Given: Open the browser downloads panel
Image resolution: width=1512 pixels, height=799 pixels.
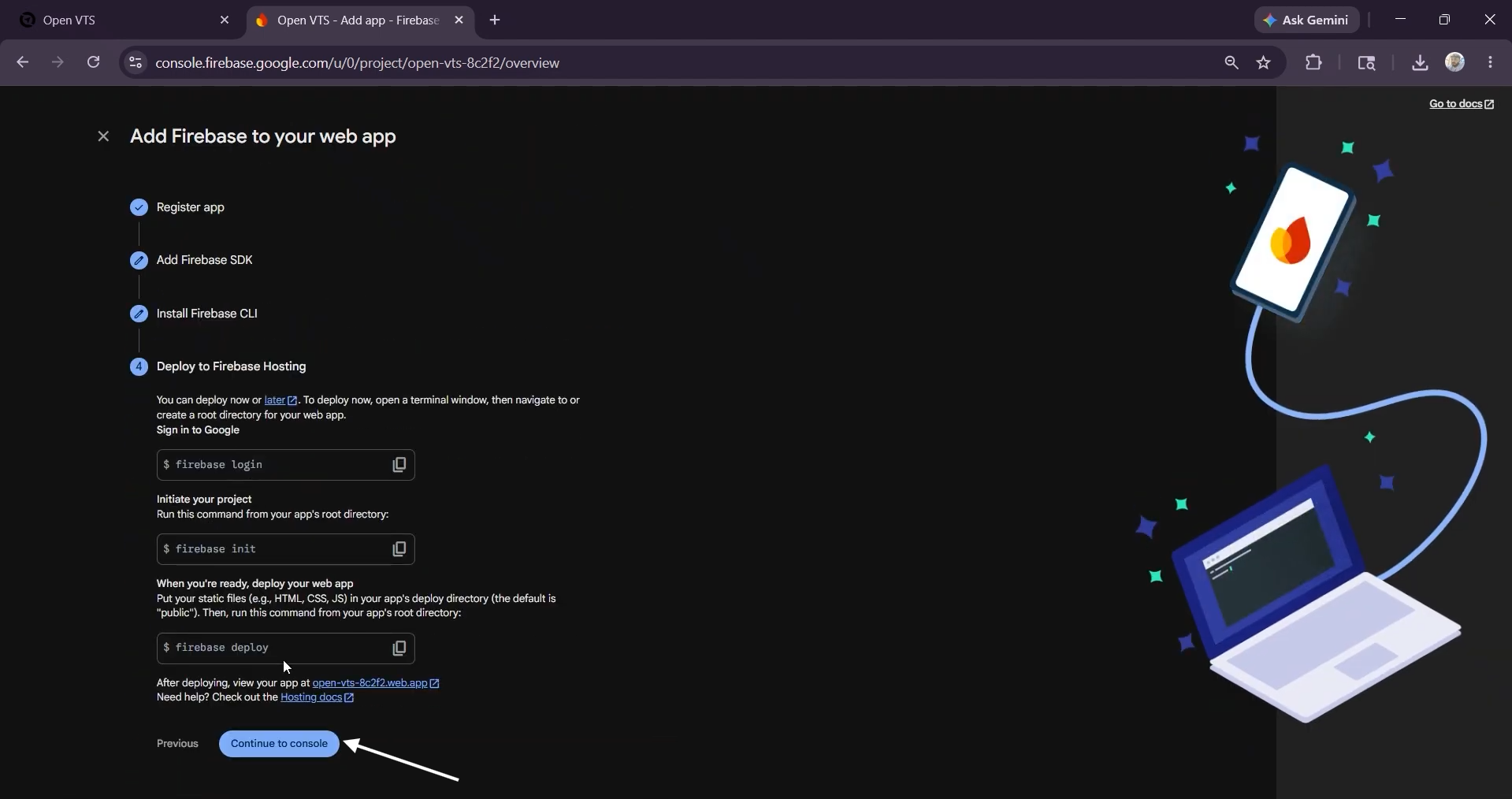Looking at the screenshot, I should tap(1420, 62).
